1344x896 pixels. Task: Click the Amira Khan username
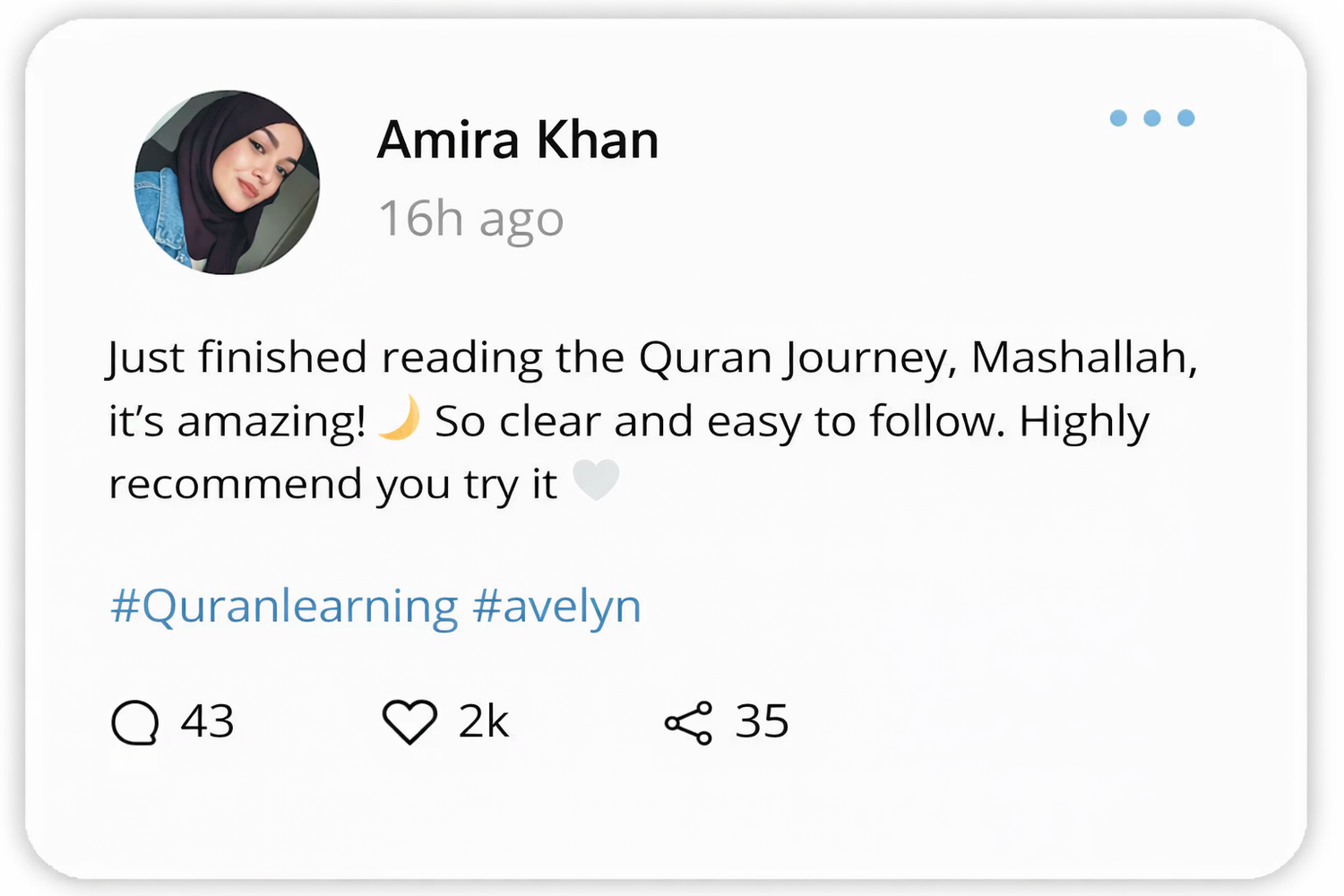[x=518, y=141]
